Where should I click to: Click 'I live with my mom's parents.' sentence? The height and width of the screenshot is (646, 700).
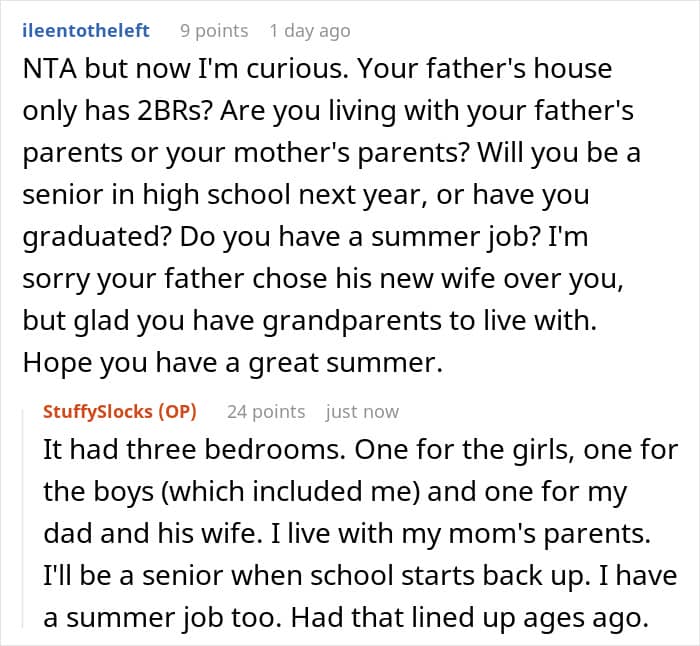(x=461, y=534)
